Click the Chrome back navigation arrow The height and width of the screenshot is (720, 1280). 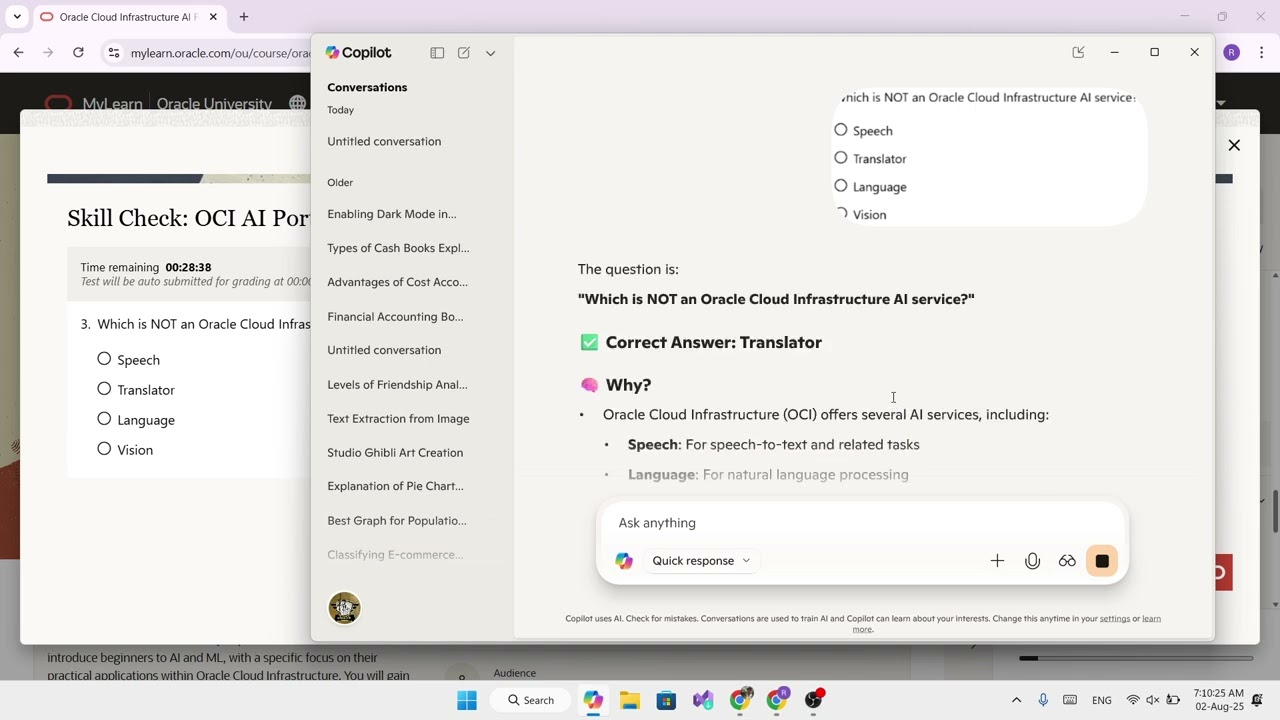(18, 53)
